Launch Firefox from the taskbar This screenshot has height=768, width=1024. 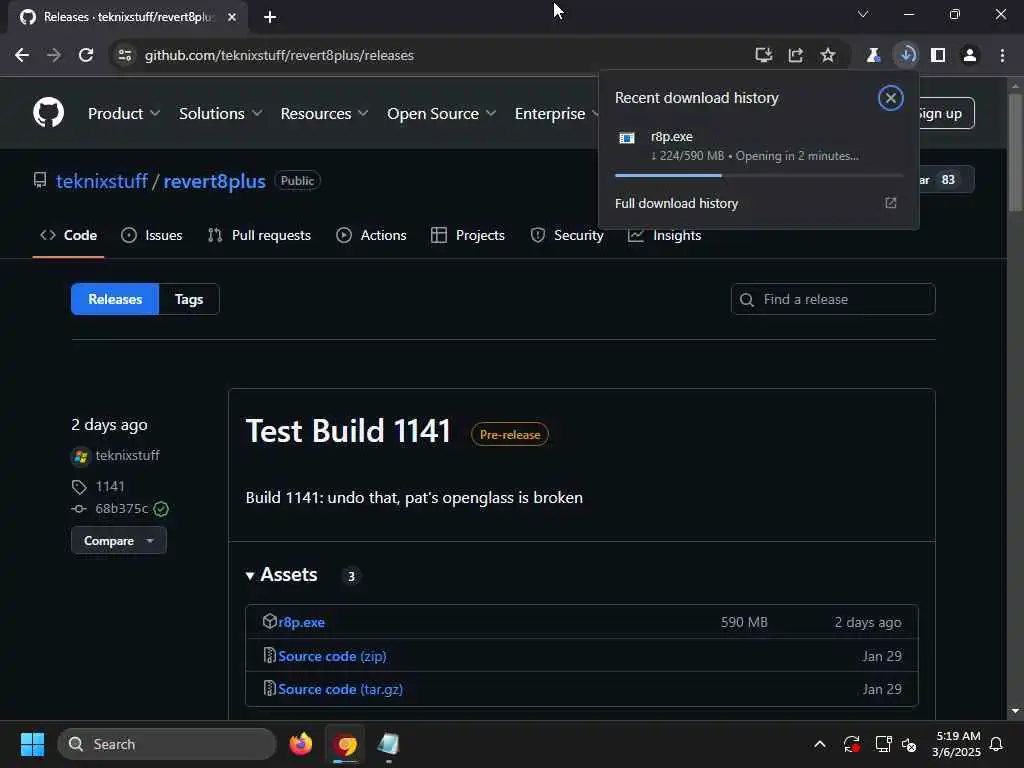301,744
